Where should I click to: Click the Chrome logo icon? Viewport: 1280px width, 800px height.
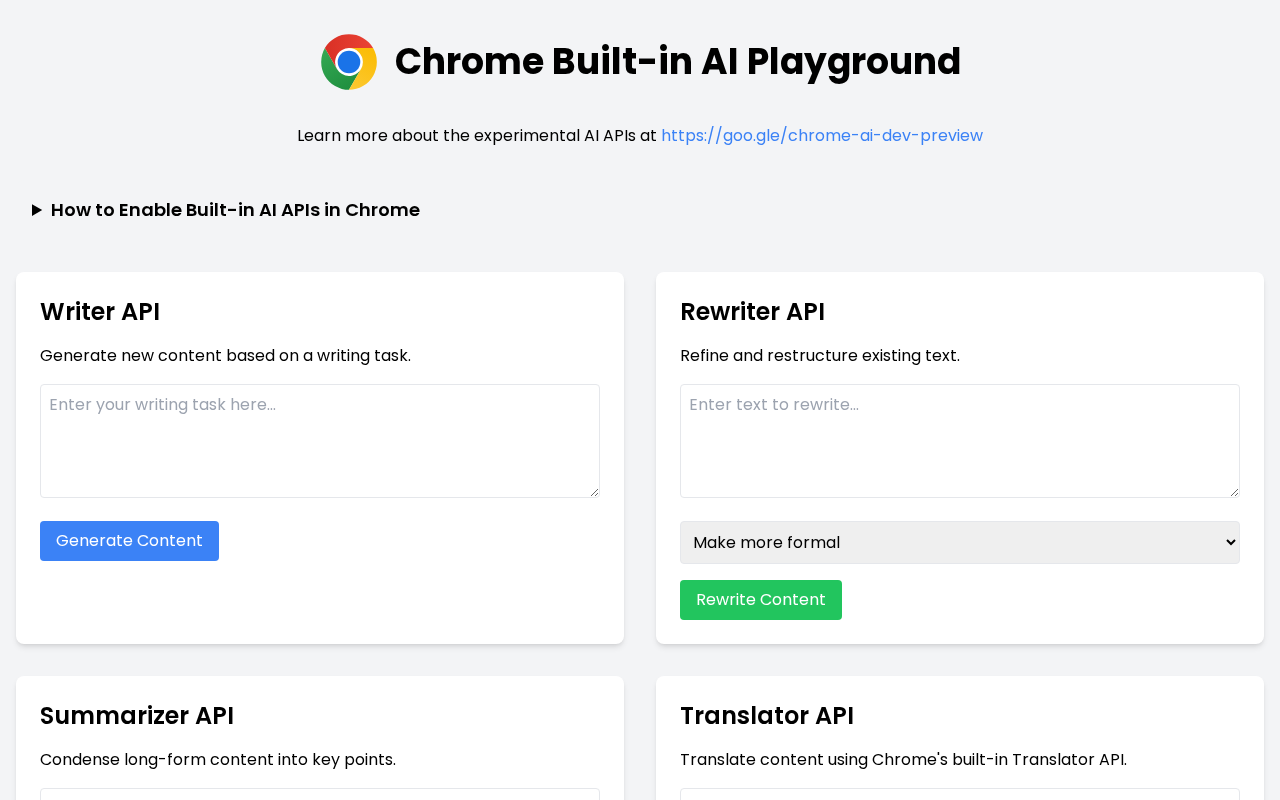[349, 62]
